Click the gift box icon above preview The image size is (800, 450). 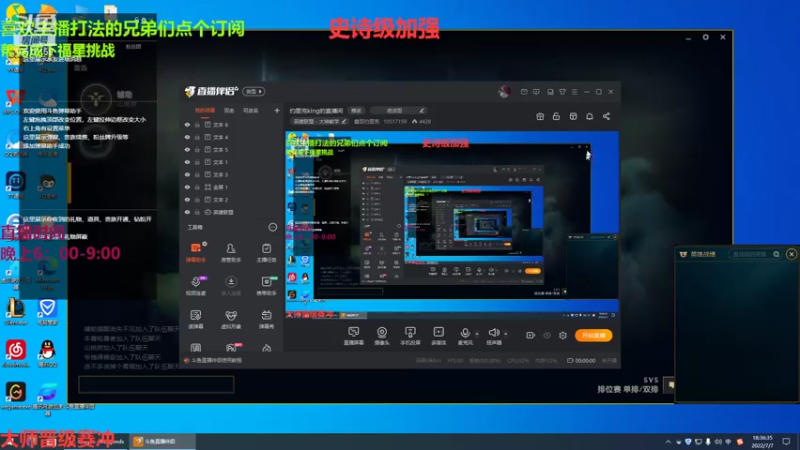click(540, 116)
